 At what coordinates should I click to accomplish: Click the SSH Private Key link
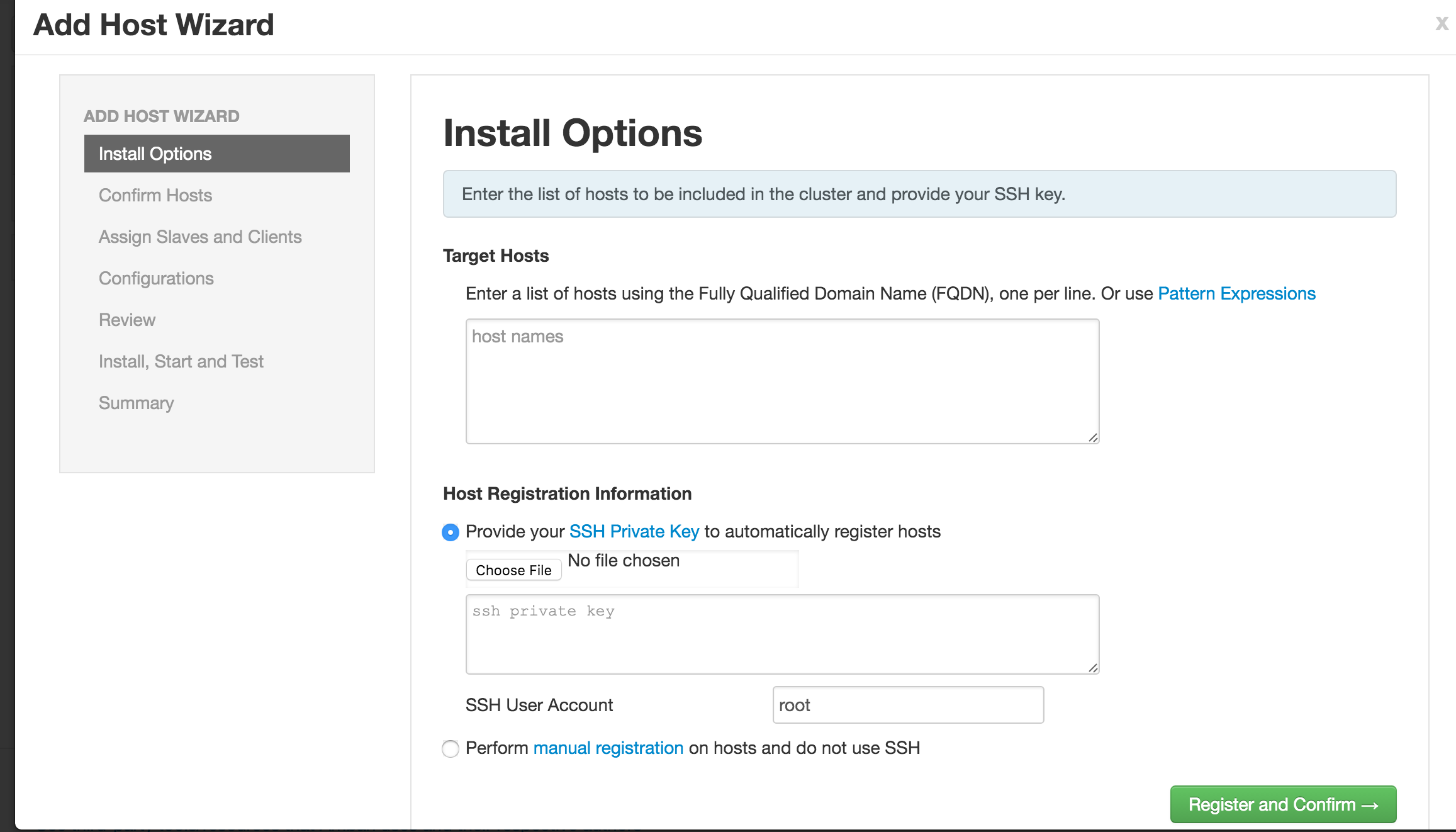[x=634, y=531]
